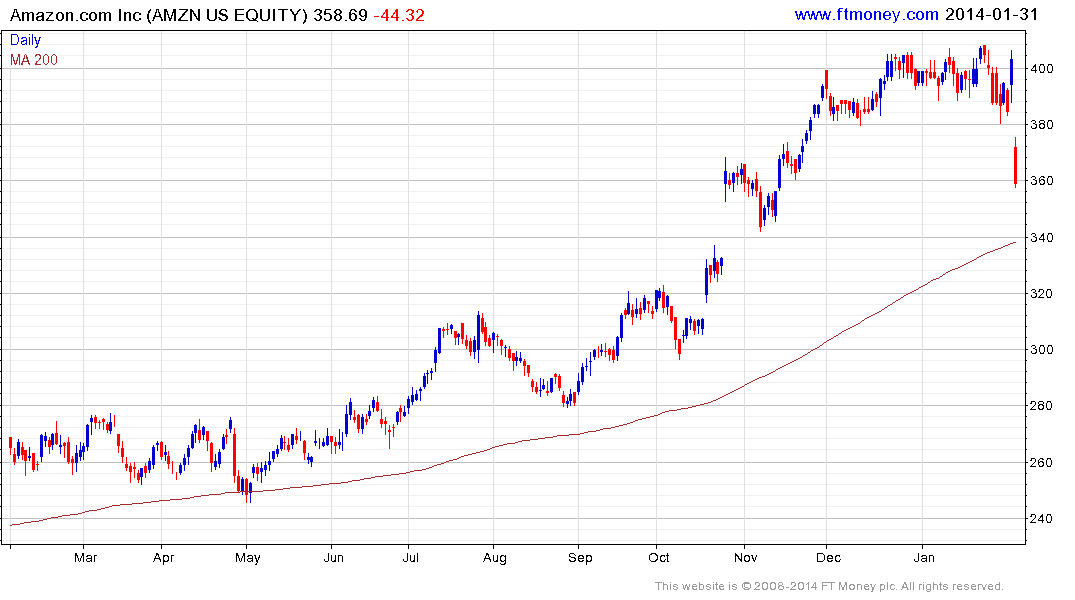Viewport: 1075px width, 600px height.
Task: Click the 300 price axis label
Action: click(1042, 350)
